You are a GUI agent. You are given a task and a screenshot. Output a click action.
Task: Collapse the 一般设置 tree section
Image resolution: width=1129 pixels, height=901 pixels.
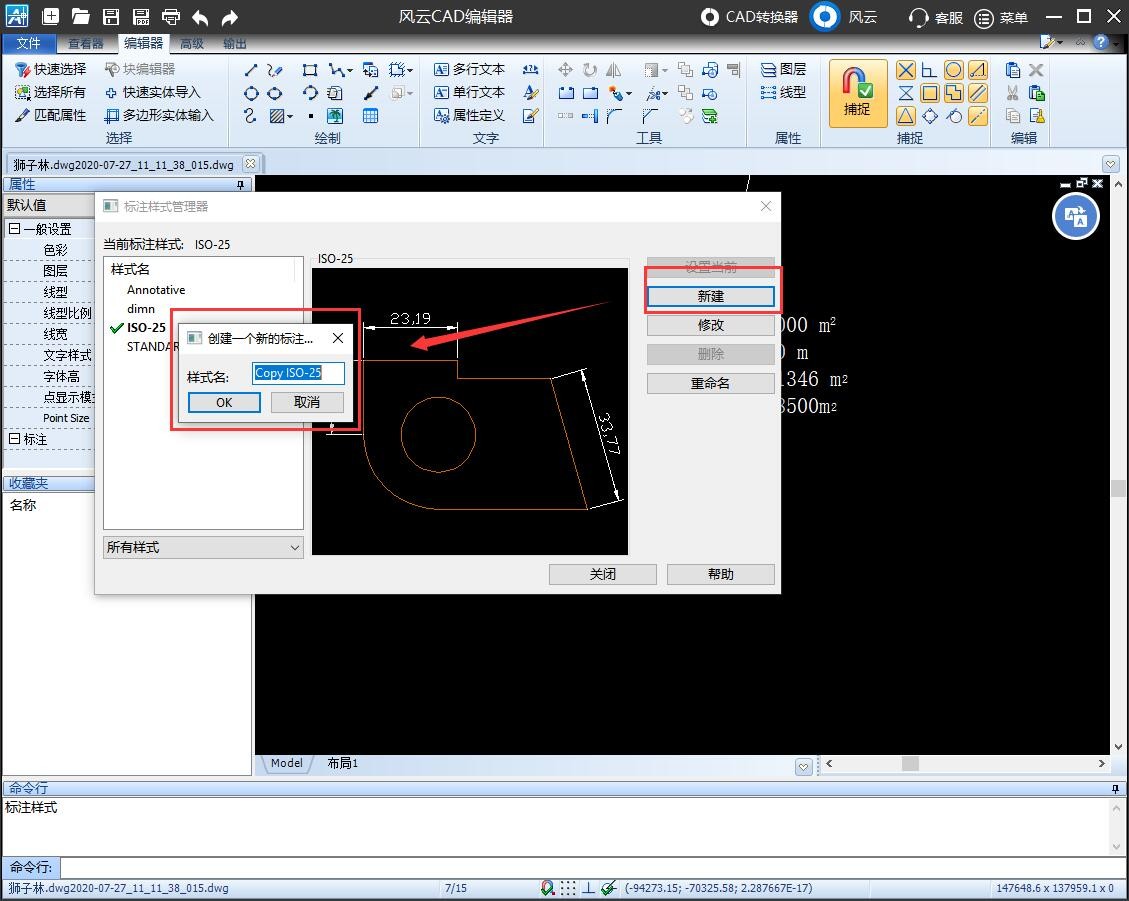[x=14, y=229]
